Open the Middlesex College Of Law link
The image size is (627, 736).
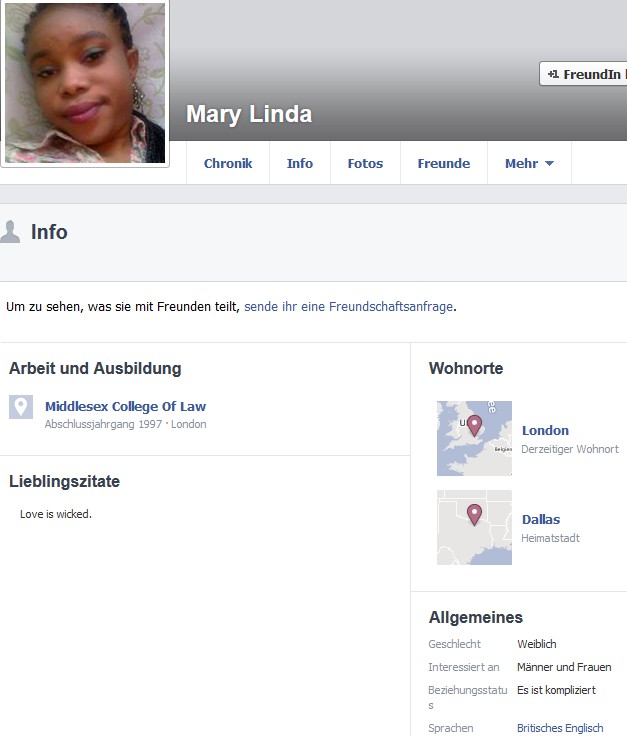[125, 406]
